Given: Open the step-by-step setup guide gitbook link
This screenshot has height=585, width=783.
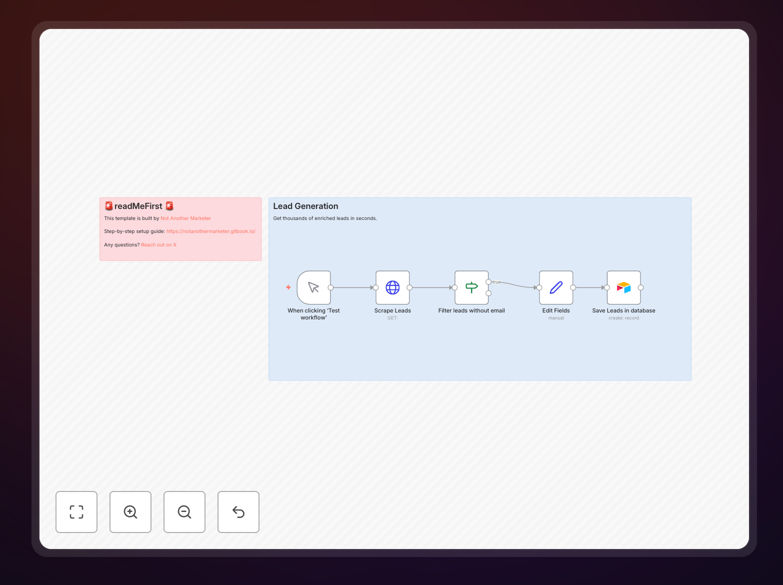Looking at the screenshot, I should pos(211,231).
